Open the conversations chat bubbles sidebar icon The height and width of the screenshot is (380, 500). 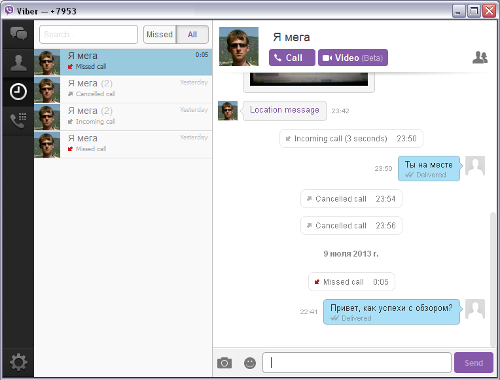click(x=18, y=34)
